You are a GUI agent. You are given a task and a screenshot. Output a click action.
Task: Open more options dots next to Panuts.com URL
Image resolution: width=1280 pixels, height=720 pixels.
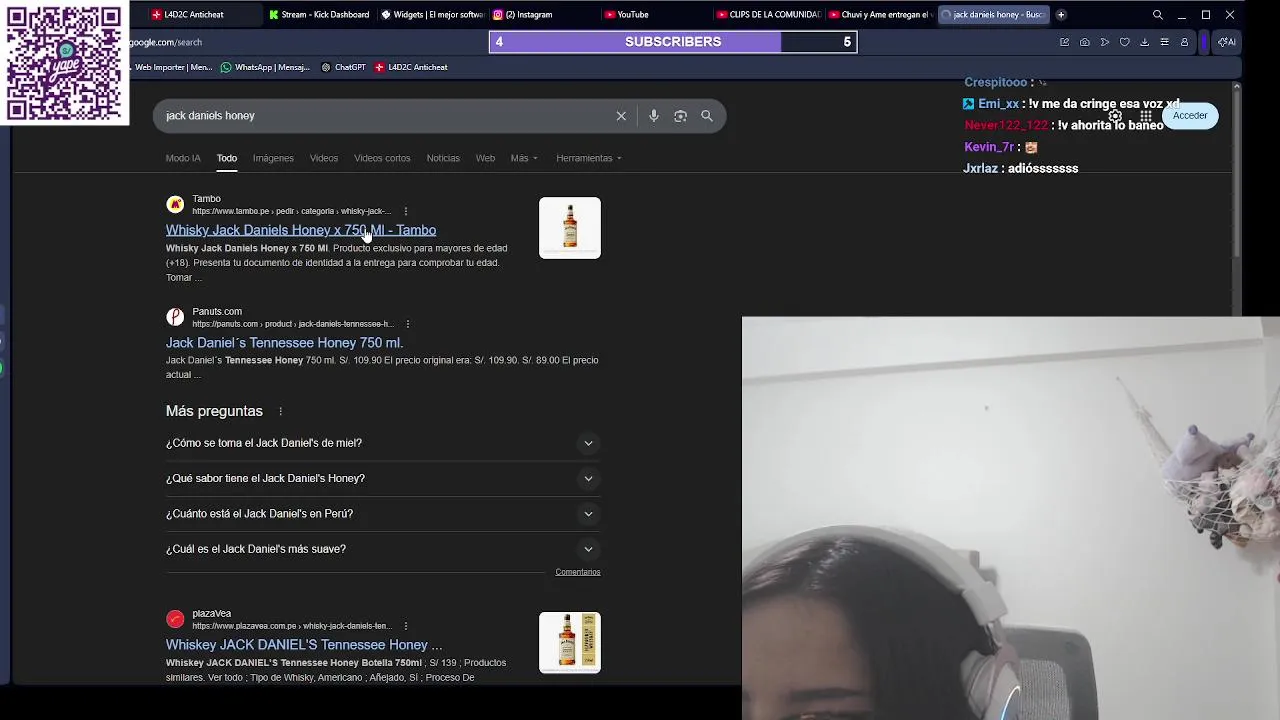407,324
